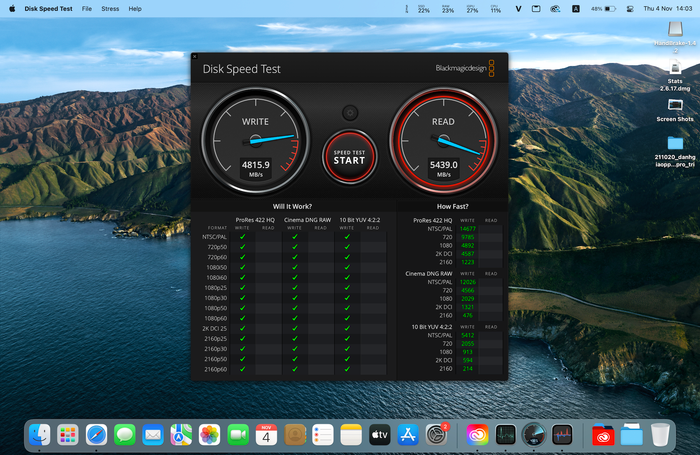Screen dimensions: 700x455
Task: Click the 2K DCI 25 format row label
Action: (215, 328)
